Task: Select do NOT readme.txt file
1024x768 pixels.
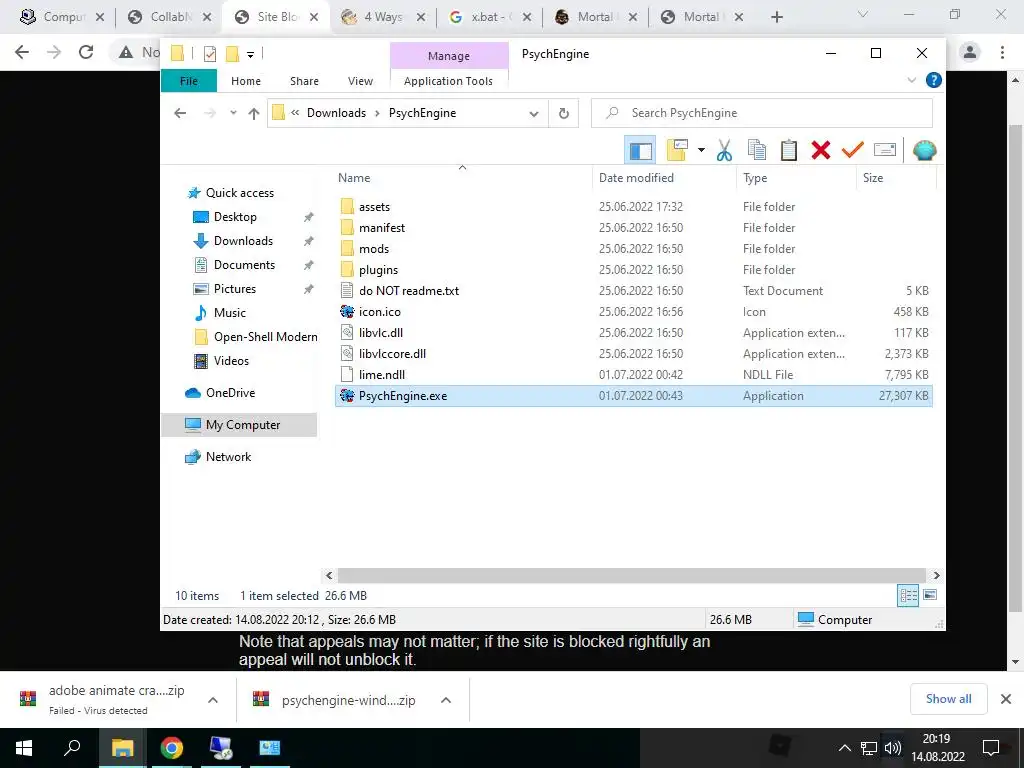Action: [633, 291]
